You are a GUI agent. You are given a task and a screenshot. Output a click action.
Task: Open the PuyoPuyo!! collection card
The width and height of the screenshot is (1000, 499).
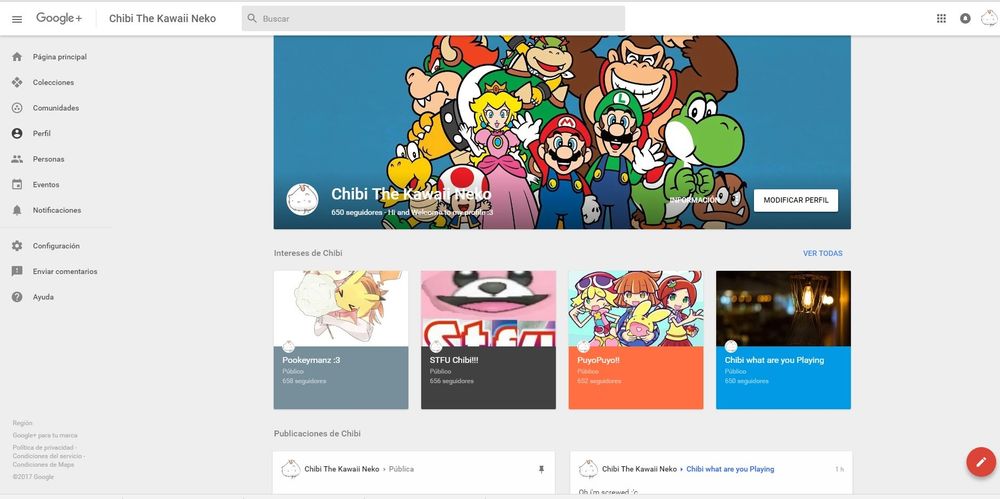636,339
